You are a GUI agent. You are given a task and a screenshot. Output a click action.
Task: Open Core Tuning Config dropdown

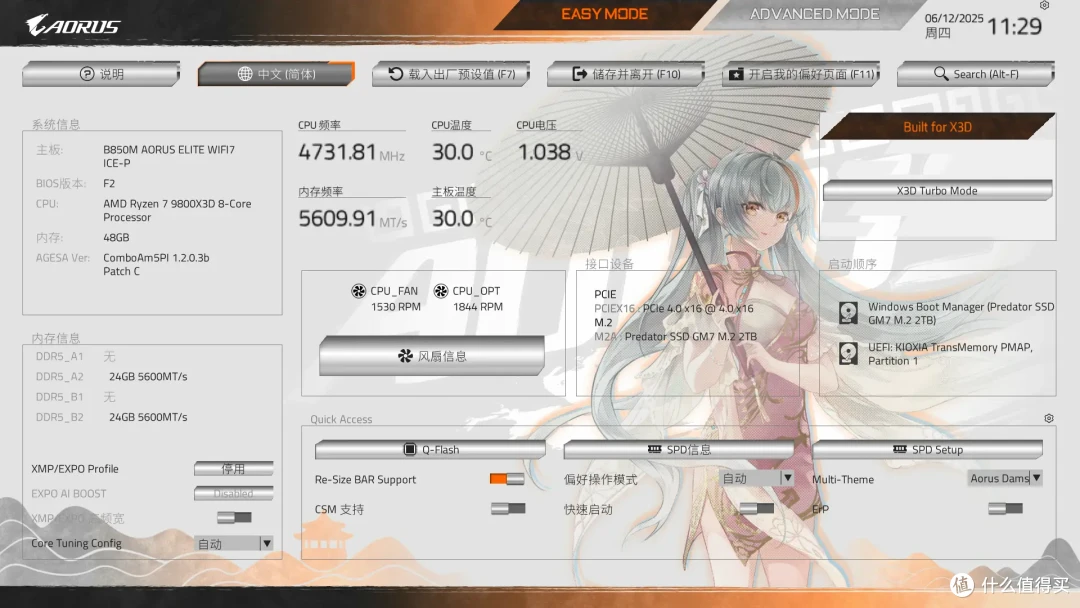pos(233,543)
